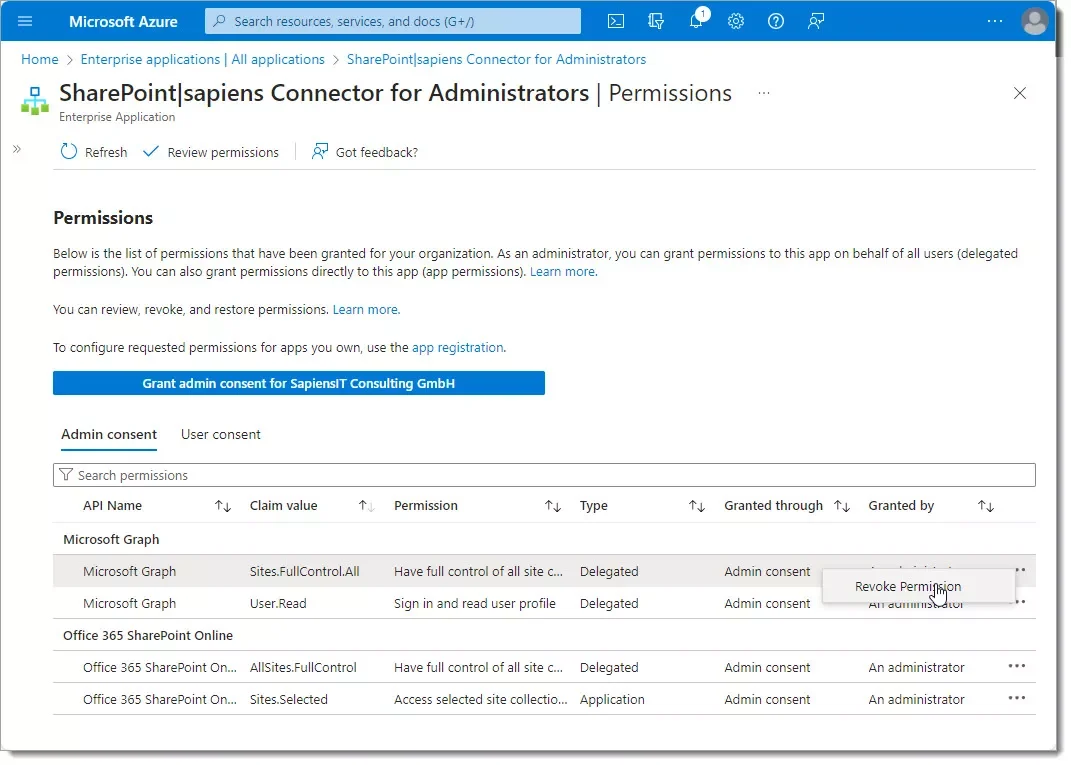Click the top bar ellipsis overflow menu
Screen dimensions: 1071x765
[994, 21]
